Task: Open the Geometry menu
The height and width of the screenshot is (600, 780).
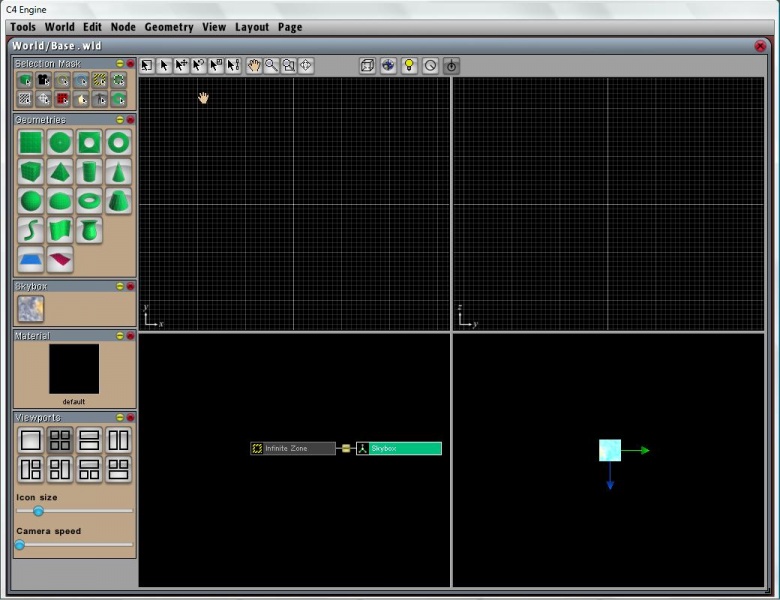Action: click(169, 27)
